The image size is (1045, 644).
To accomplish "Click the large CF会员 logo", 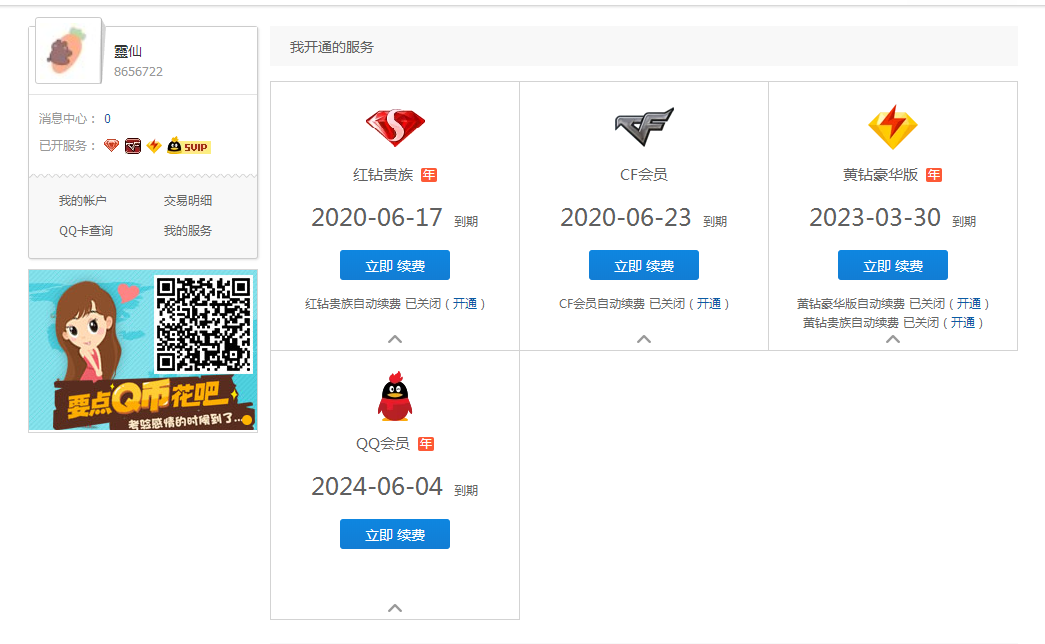I will 644,127.
